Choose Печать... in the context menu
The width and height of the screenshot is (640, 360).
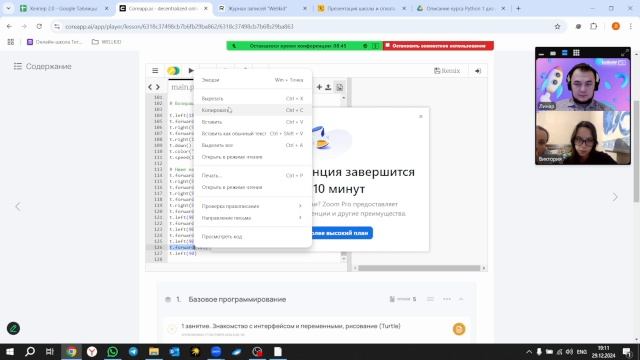253,176
